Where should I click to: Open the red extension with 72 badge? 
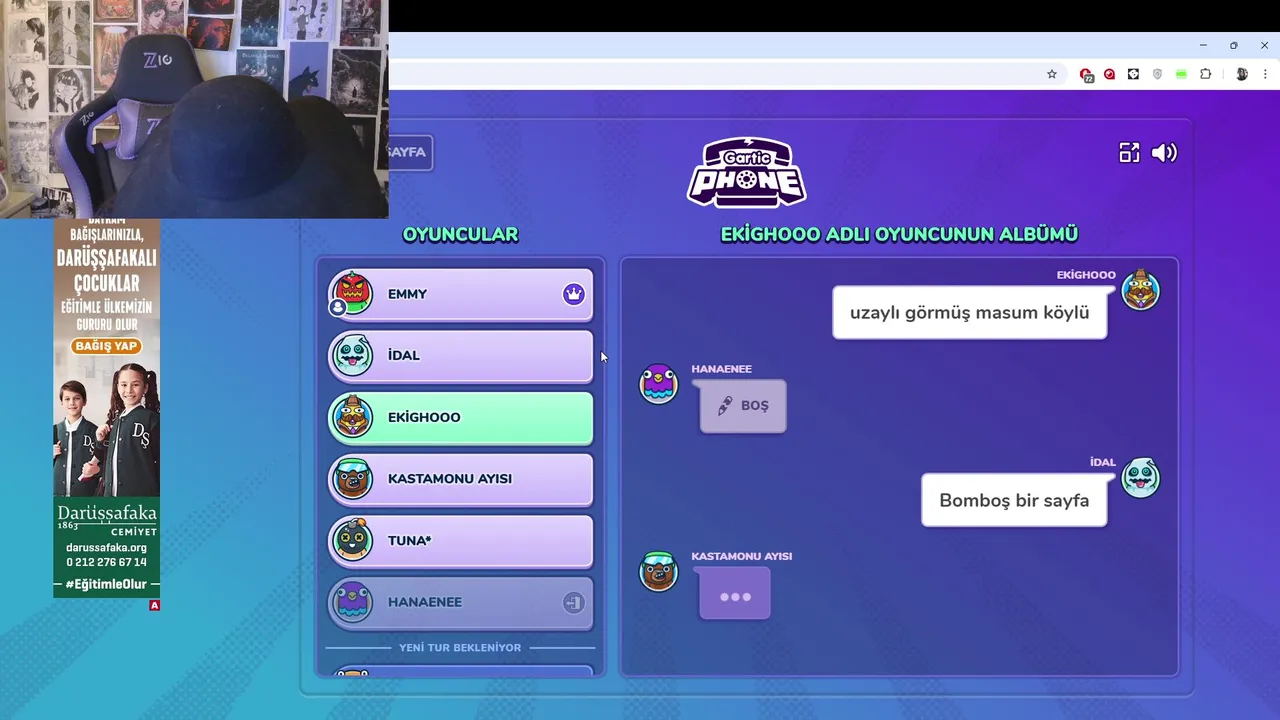pyautogui.click(x=1086, y=74)
